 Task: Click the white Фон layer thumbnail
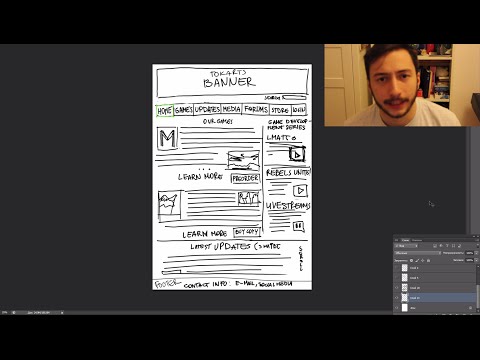(405, 308)
